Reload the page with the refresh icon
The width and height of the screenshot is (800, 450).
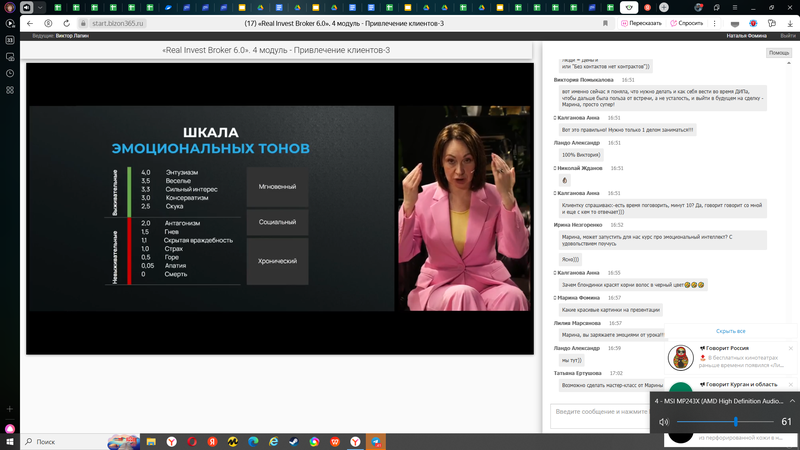67,23
